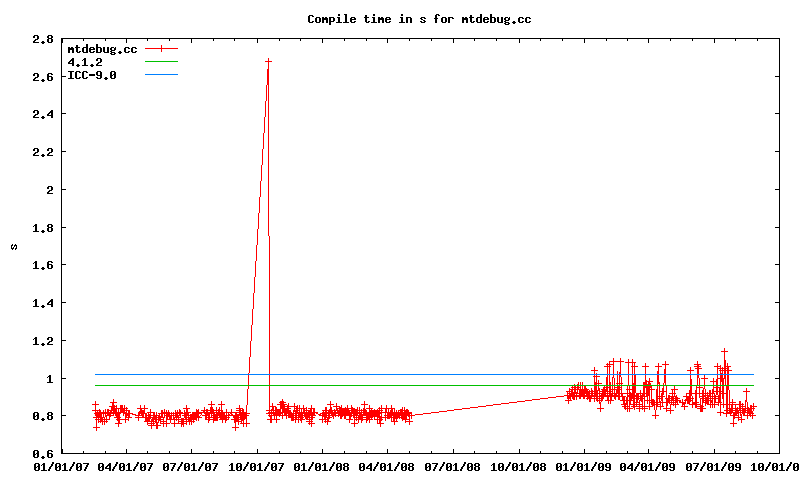The image size is (800, 480).
Task: Click the 2.8 y-axis tick label
Action: click(42, 39)
